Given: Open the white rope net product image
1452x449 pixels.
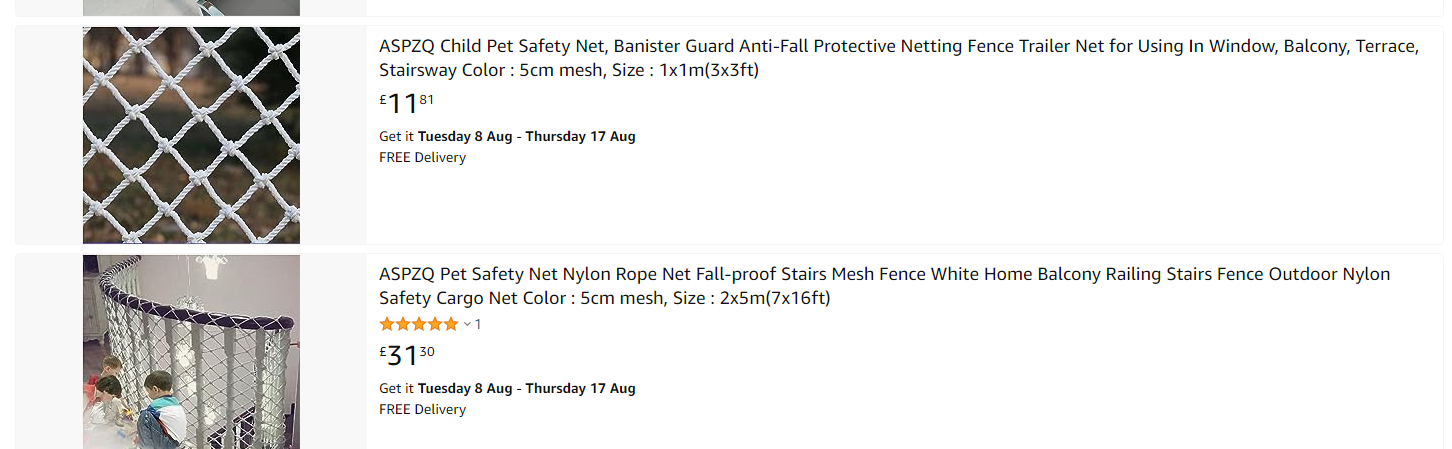Looking at the screenshot, I should 191,135.
